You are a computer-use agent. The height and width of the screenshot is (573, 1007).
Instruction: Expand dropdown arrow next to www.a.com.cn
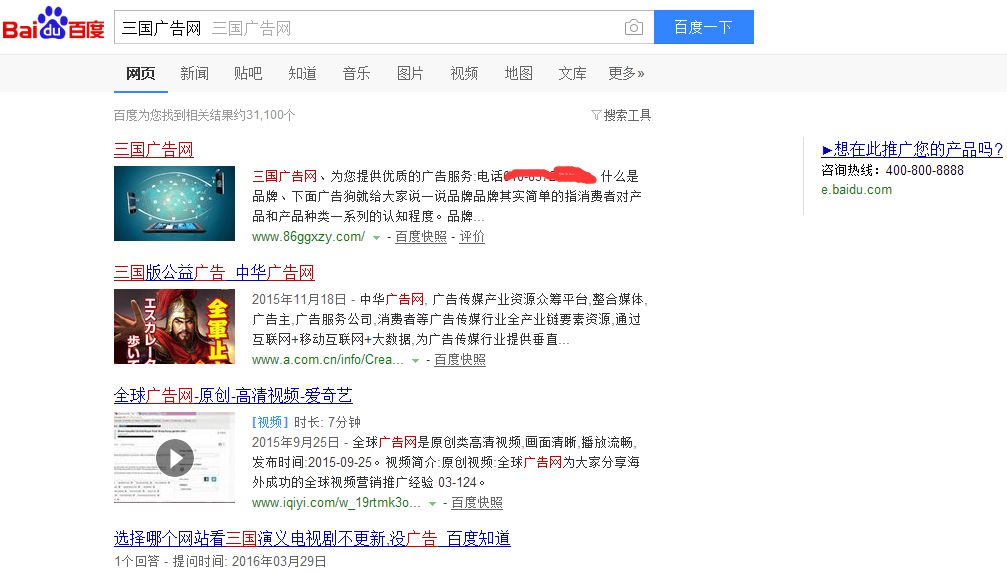tap(416, 361)
